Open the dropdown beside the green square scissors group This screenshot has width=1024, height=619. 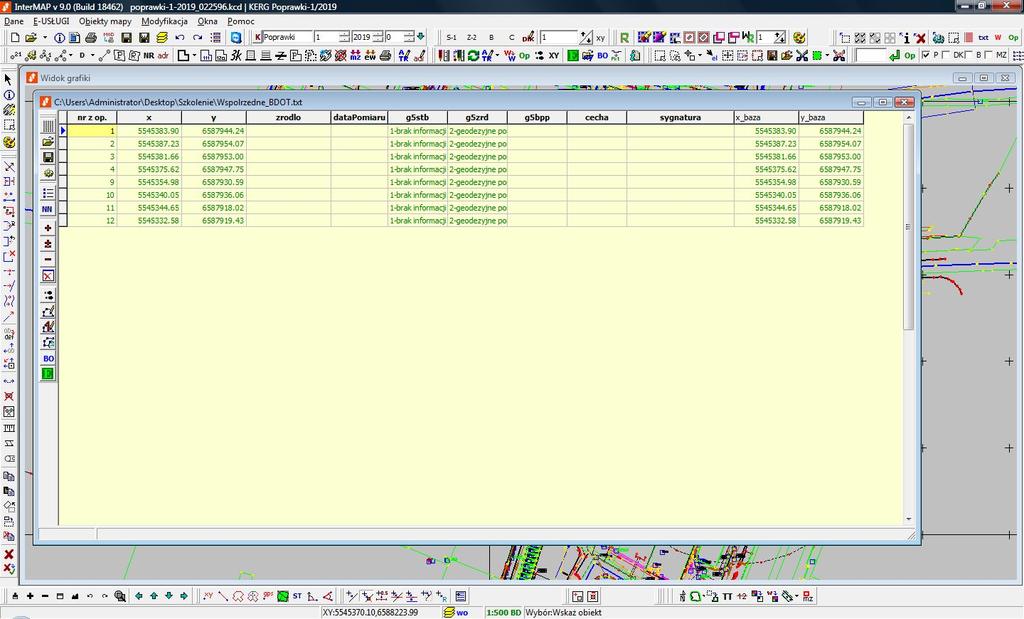click(827, 56)
